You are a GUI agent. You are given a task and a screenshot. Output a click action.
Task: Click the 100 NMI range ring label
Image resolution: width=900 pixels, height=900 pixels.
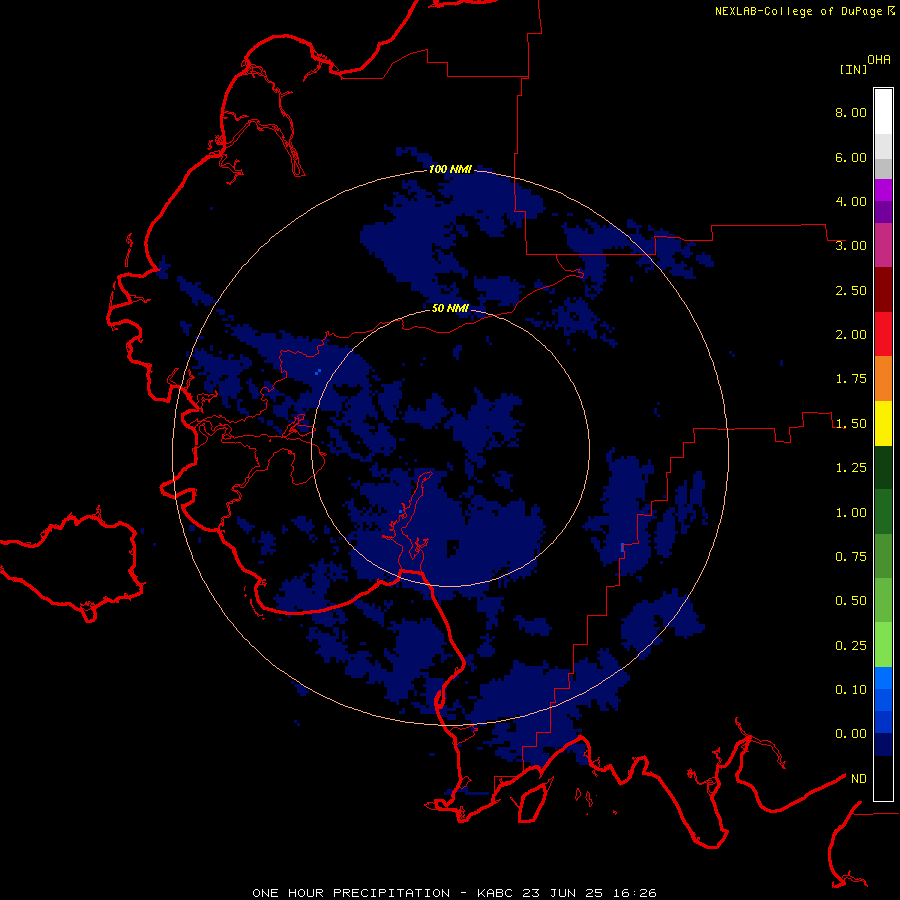click(450, 169)
